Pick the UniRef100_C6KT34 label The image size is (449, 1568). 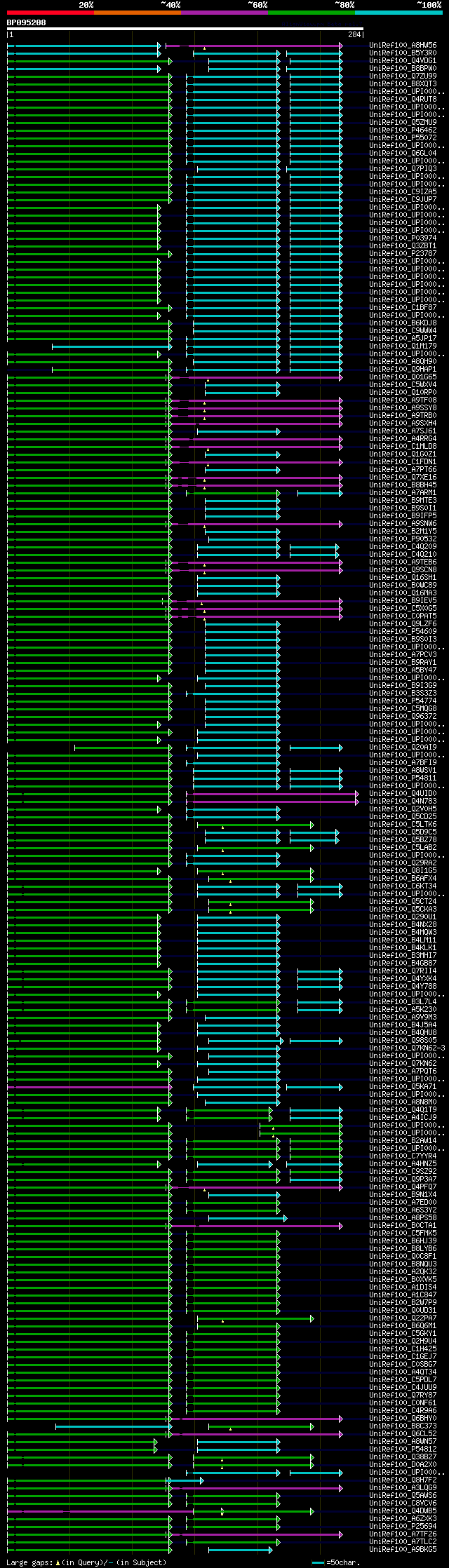click(403, 886)
